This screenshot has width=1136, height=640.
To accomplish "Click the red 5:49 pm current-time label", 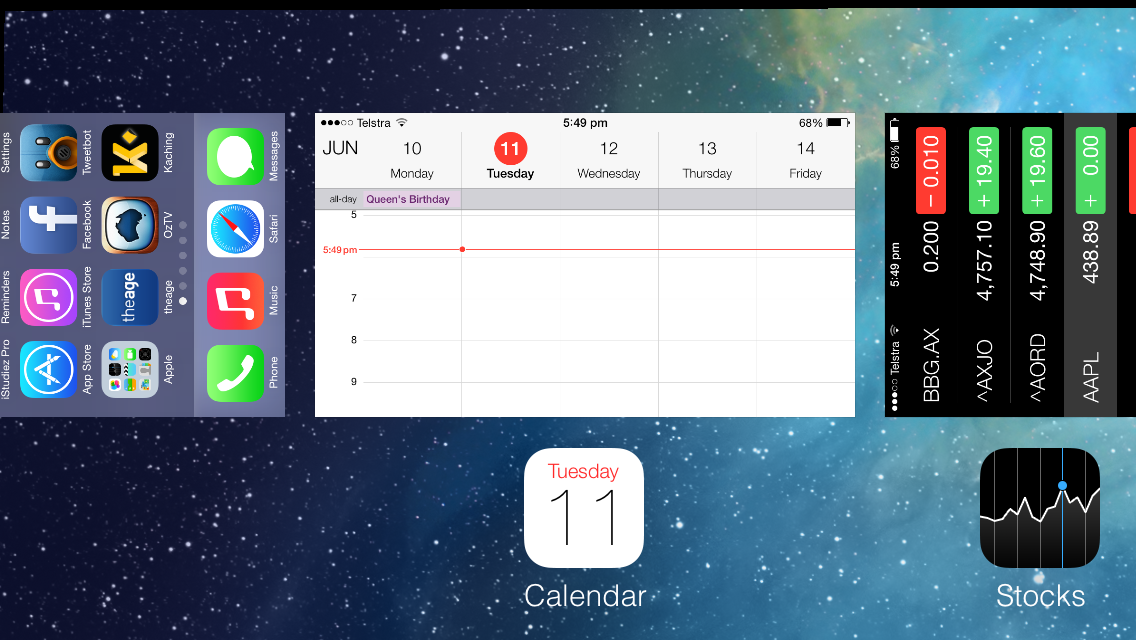I will (340, 250).
